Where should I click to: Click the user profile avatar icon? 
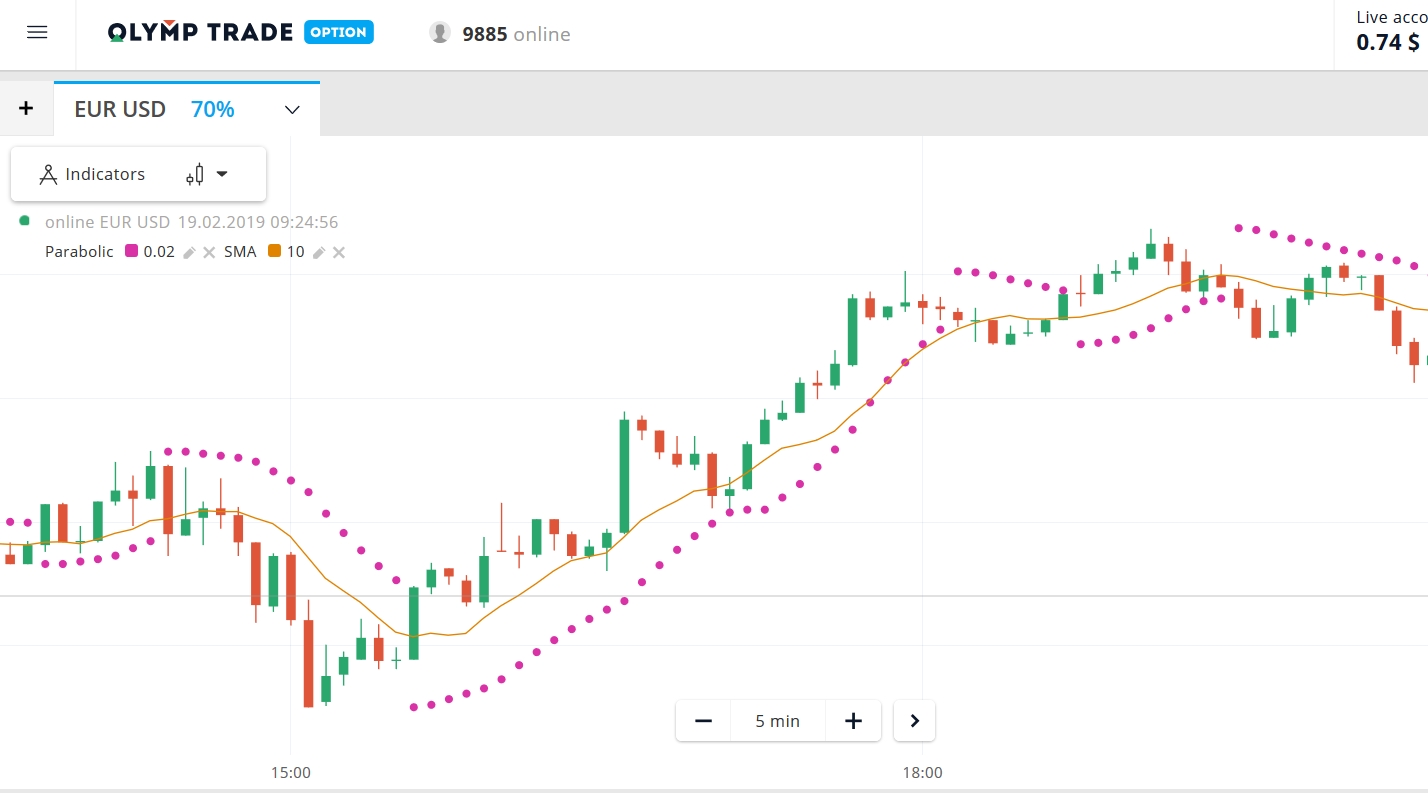[x=439, y=31]
